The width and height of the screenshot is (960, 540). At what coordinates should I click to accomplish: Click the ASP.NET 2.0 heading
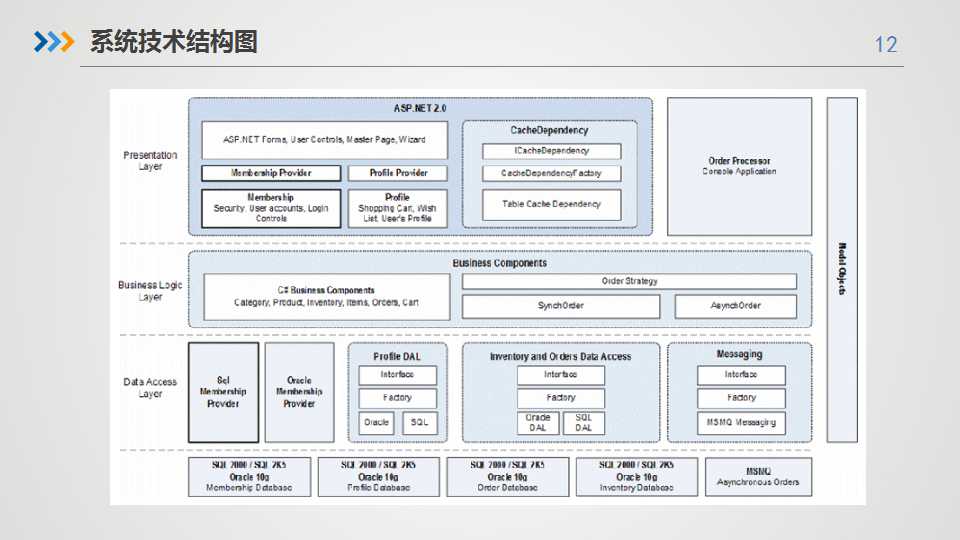click(x=420, y=108)
